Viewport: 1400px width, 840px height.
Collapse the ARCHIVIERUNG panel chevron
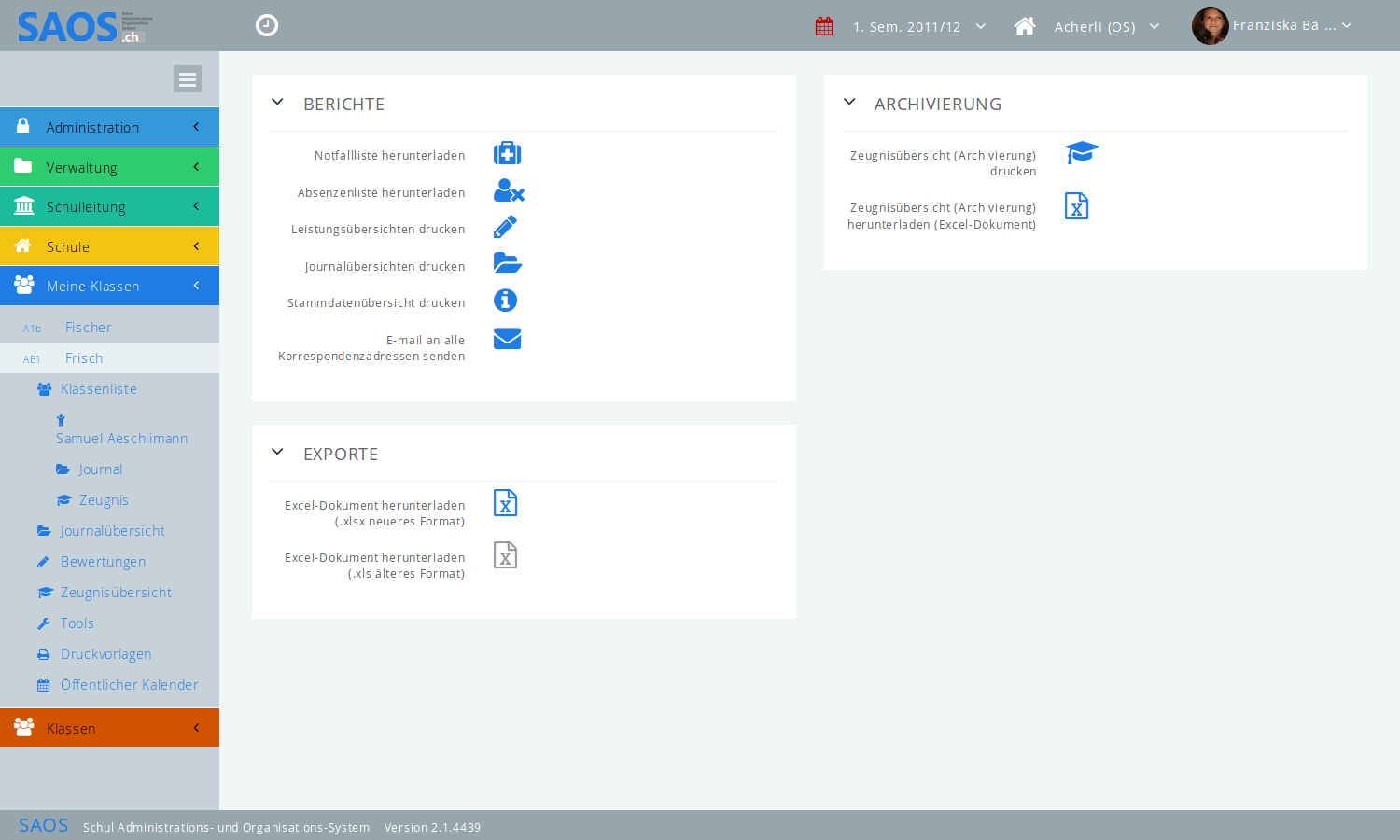(x=849, y=102)
